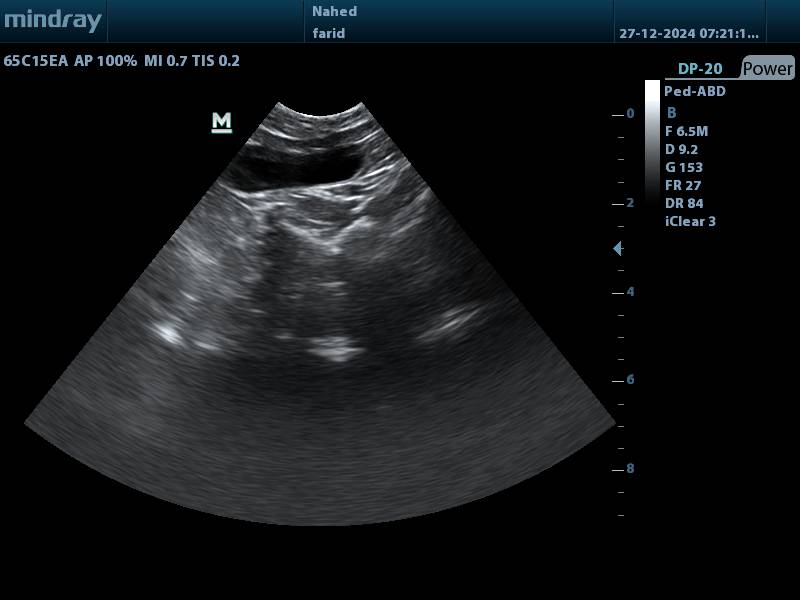Click the mindray logo
Screen dimensions: 800x600
click(53, 20)
